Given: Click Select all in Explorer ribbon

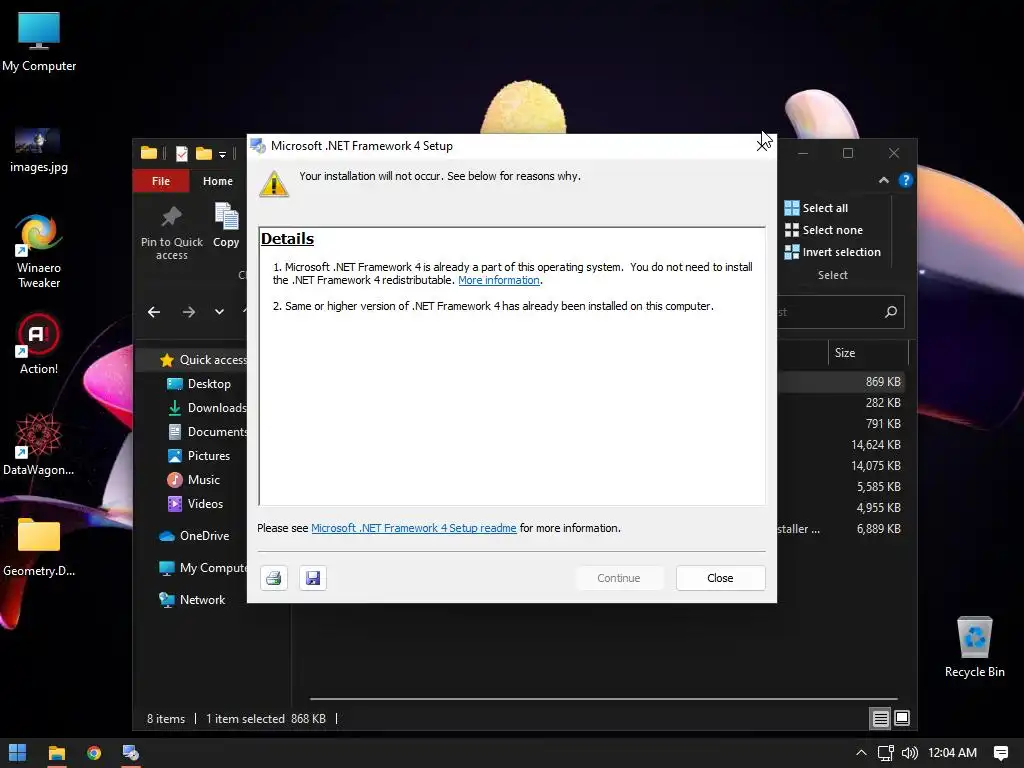Looking at the screenshot, I should click(x=816, y=208).
